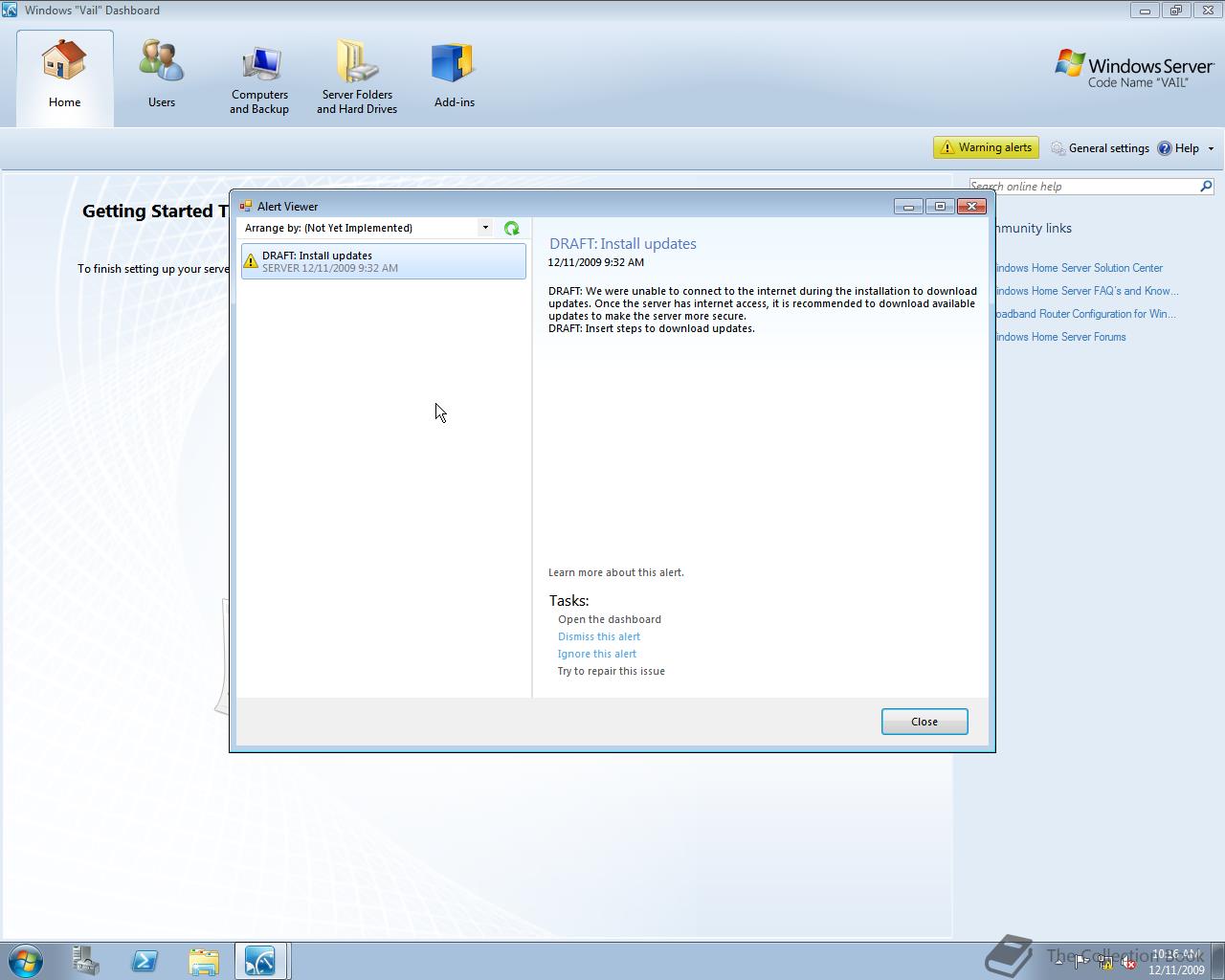
Task: Open Broadband Router Configuration link
Action: coord(1084,314)
